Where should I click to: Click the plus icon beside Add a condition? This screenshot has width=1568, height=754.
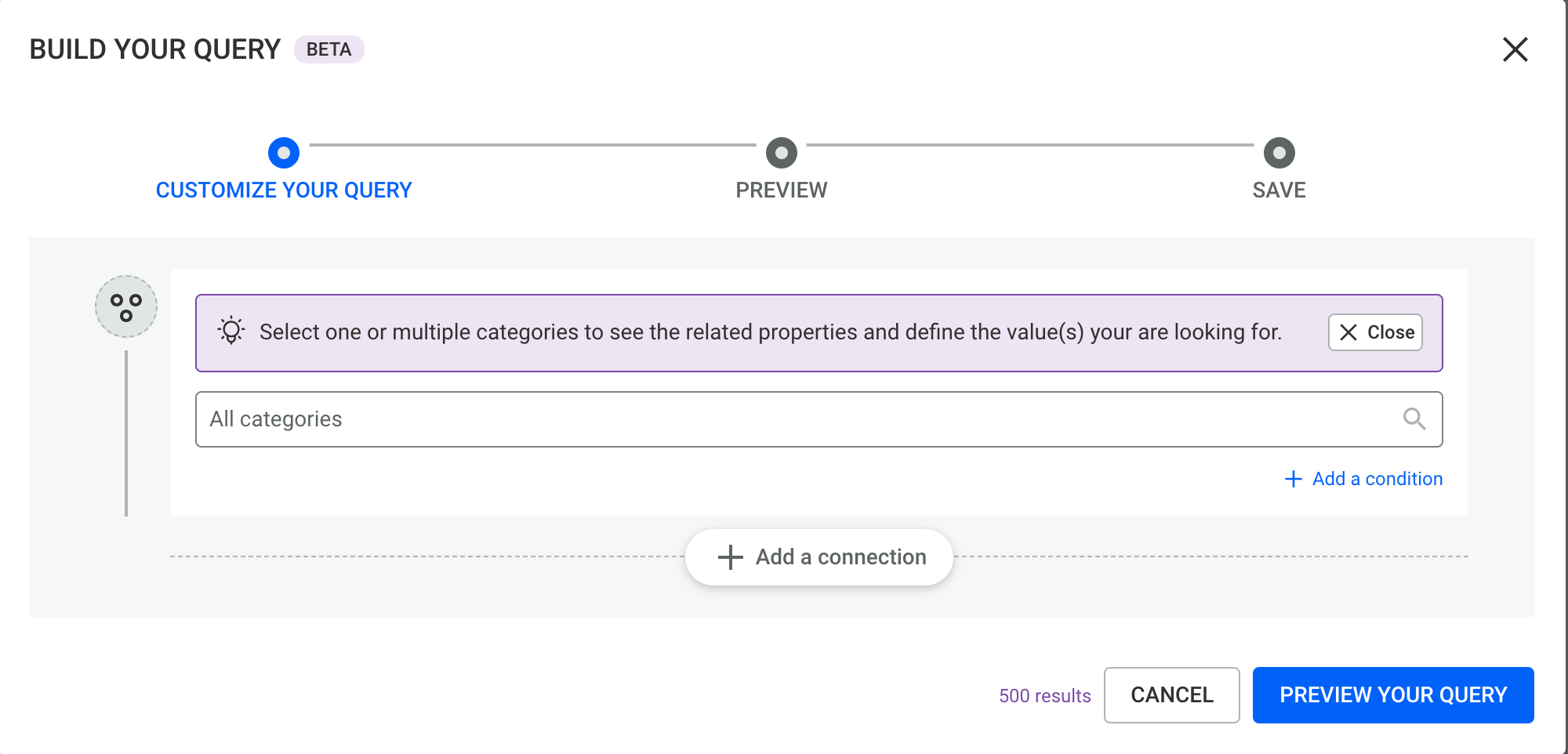1292,478
